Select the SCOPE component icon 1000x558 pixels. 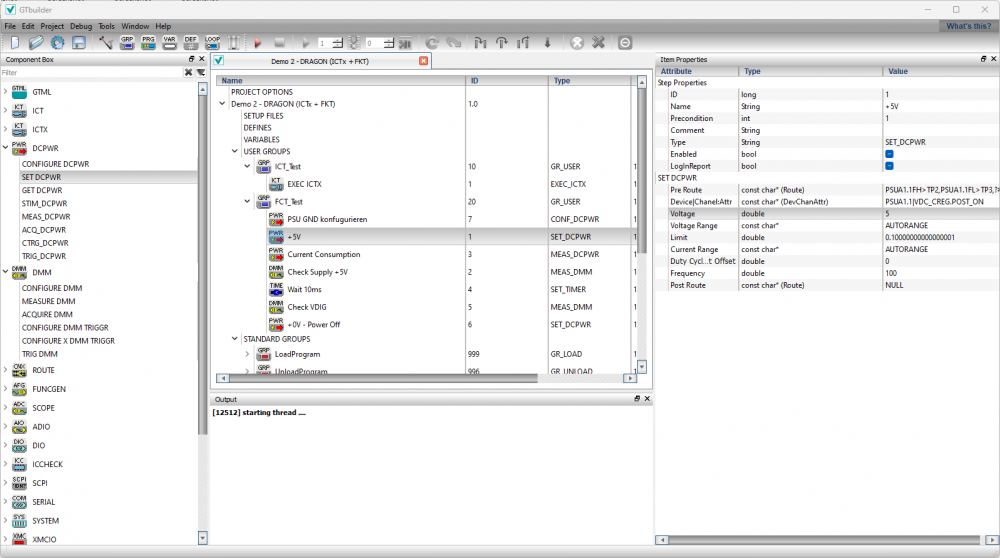[19, 408]
